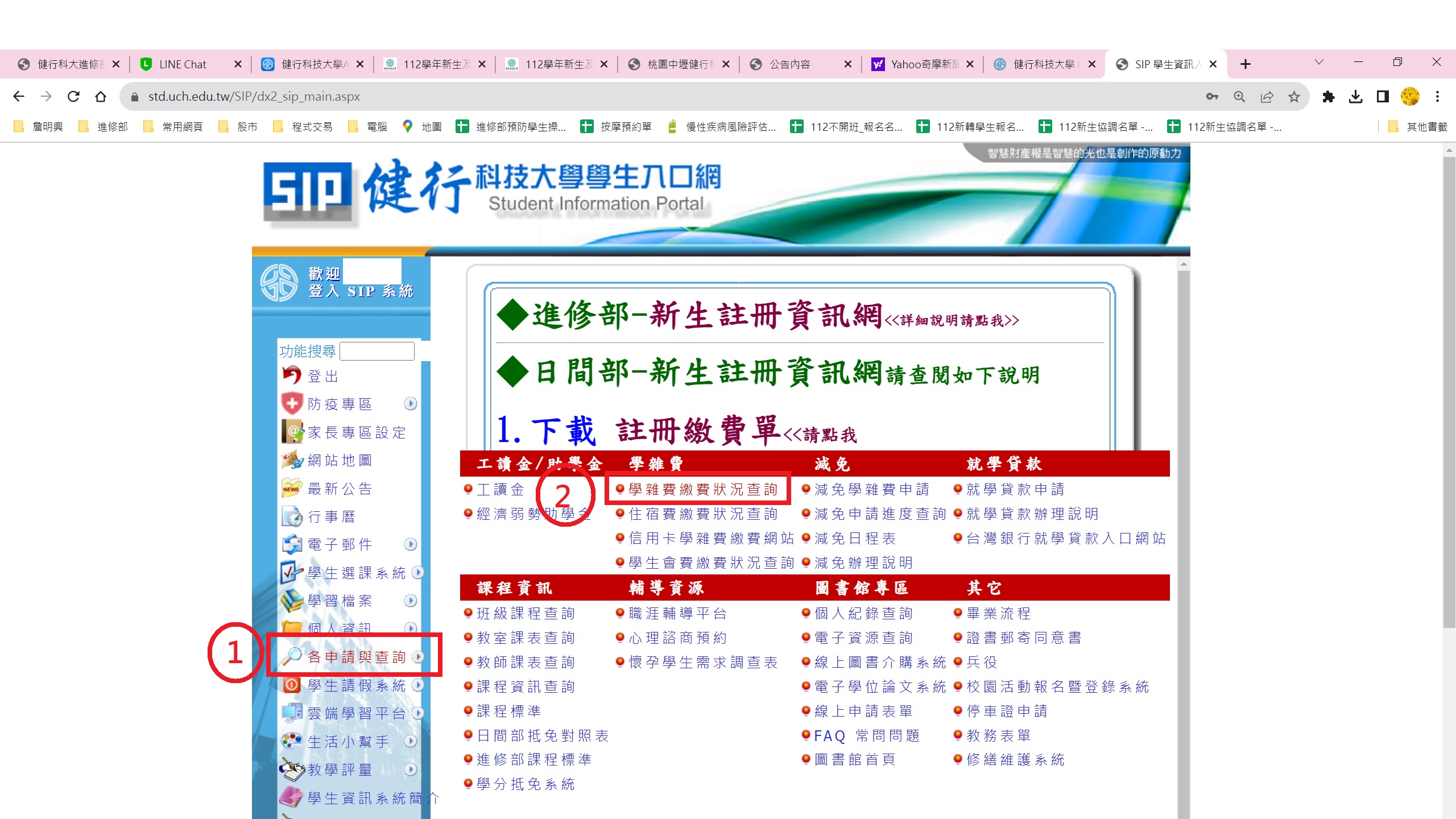Click the back navigation arrow
Viewport: 1456px width, 819px height.
tap(19, 97)
